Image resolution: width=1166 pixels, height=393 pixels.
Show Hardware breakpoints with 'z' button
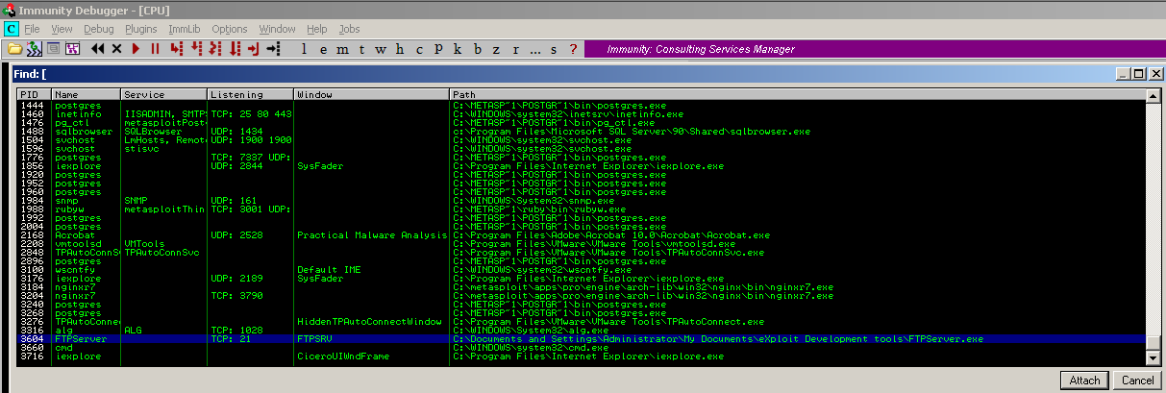497,49
